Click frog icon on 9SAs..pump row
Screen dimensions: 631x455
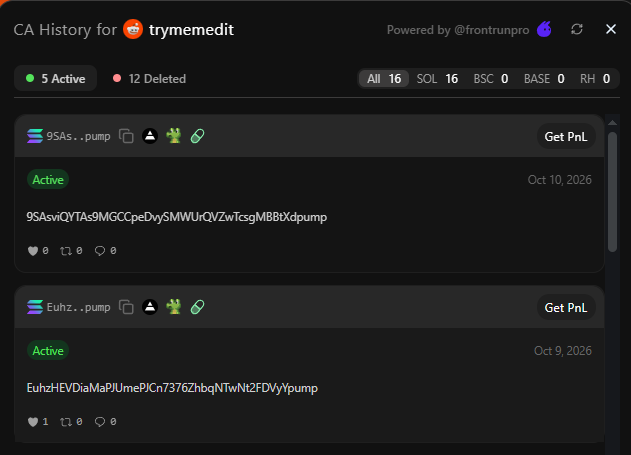click(x=174, y=136)
